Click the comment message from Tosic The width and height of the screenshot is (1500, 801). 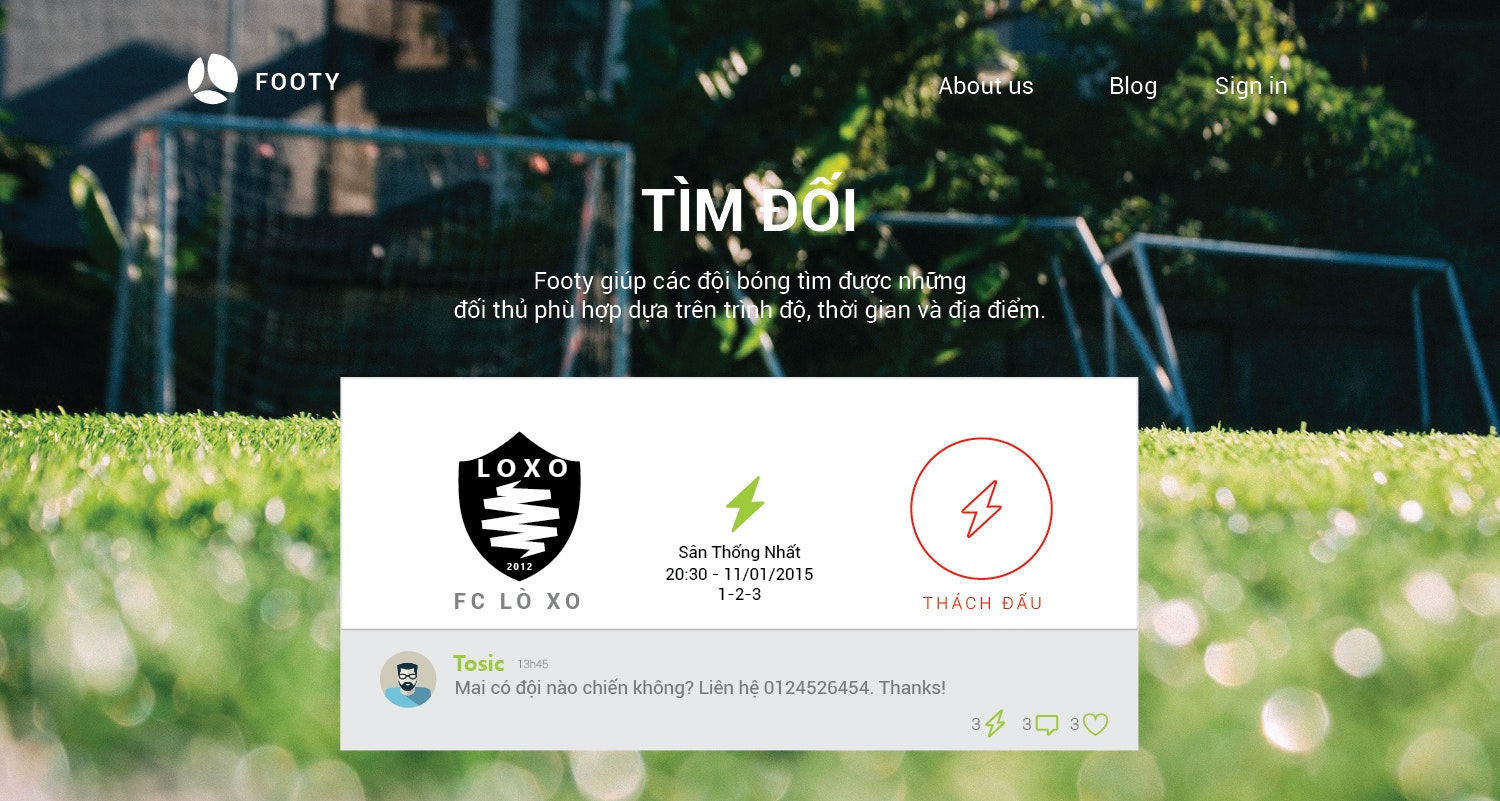point(700,688)
